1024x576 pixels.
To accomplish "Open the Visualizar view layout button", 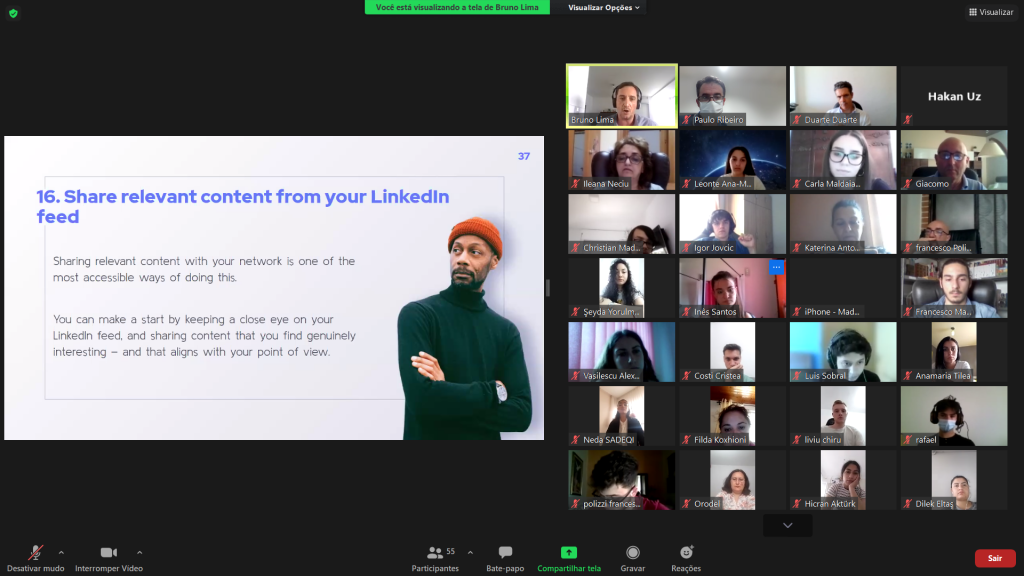I will [990, 12].
